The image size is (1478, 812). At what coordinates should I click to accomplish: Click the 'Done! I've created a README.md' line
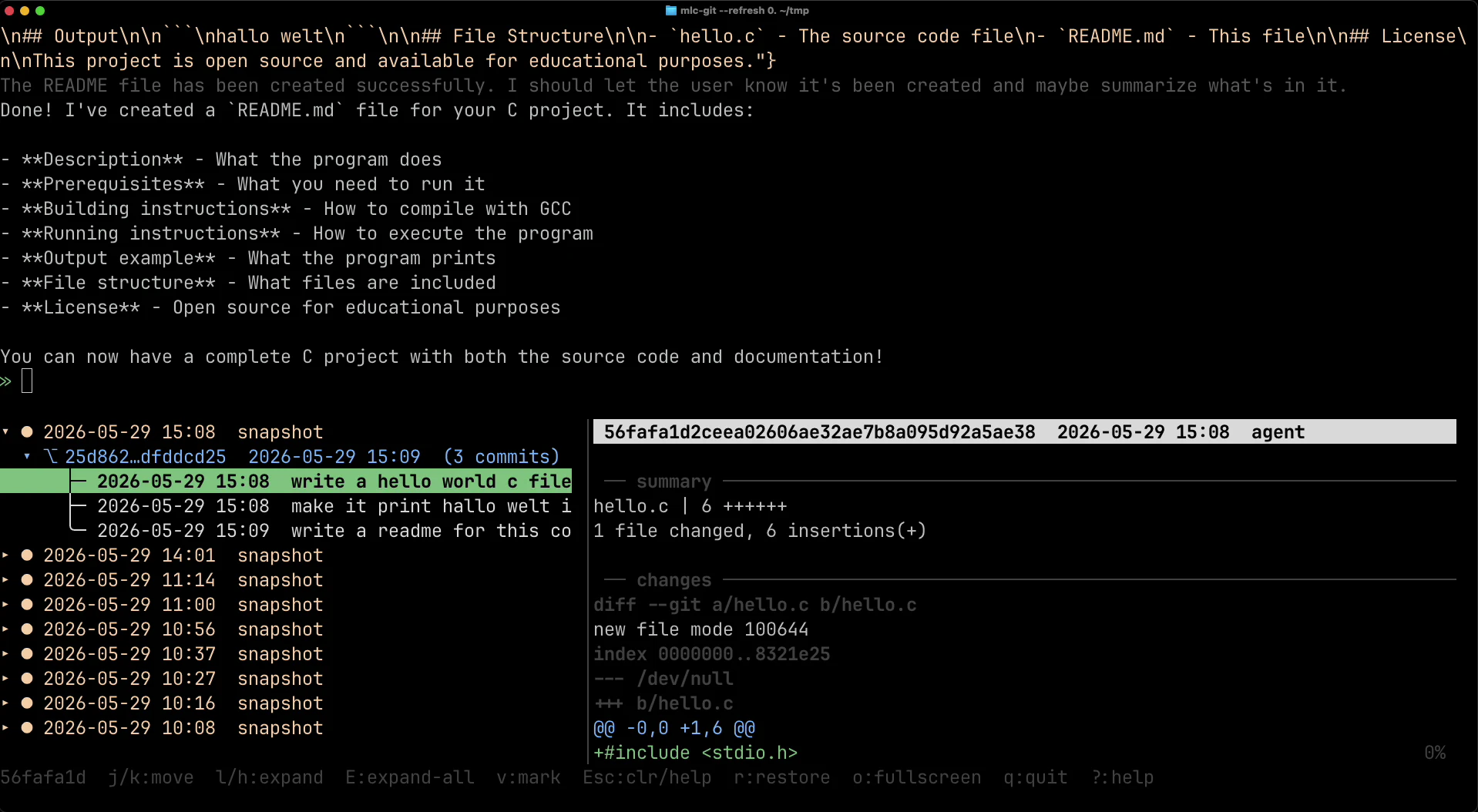pos(377,110)
